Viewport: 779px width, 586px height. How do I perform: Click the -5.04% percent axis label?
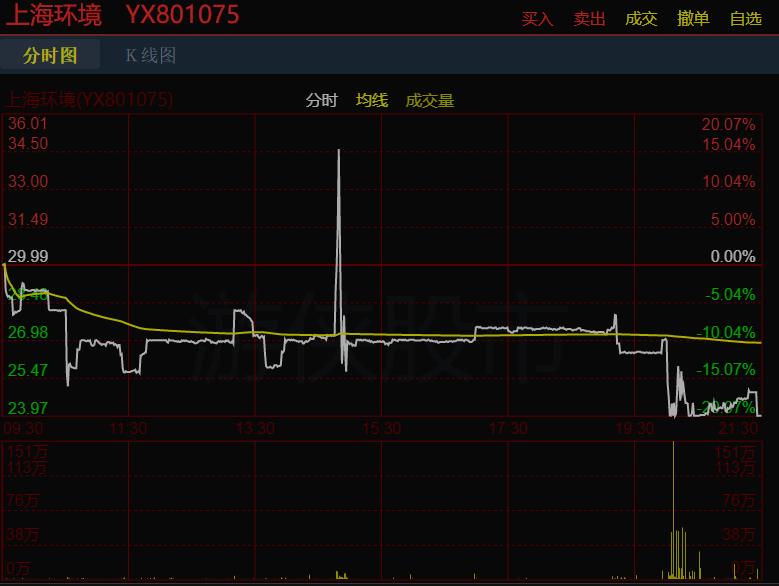[x=730, y=294]
